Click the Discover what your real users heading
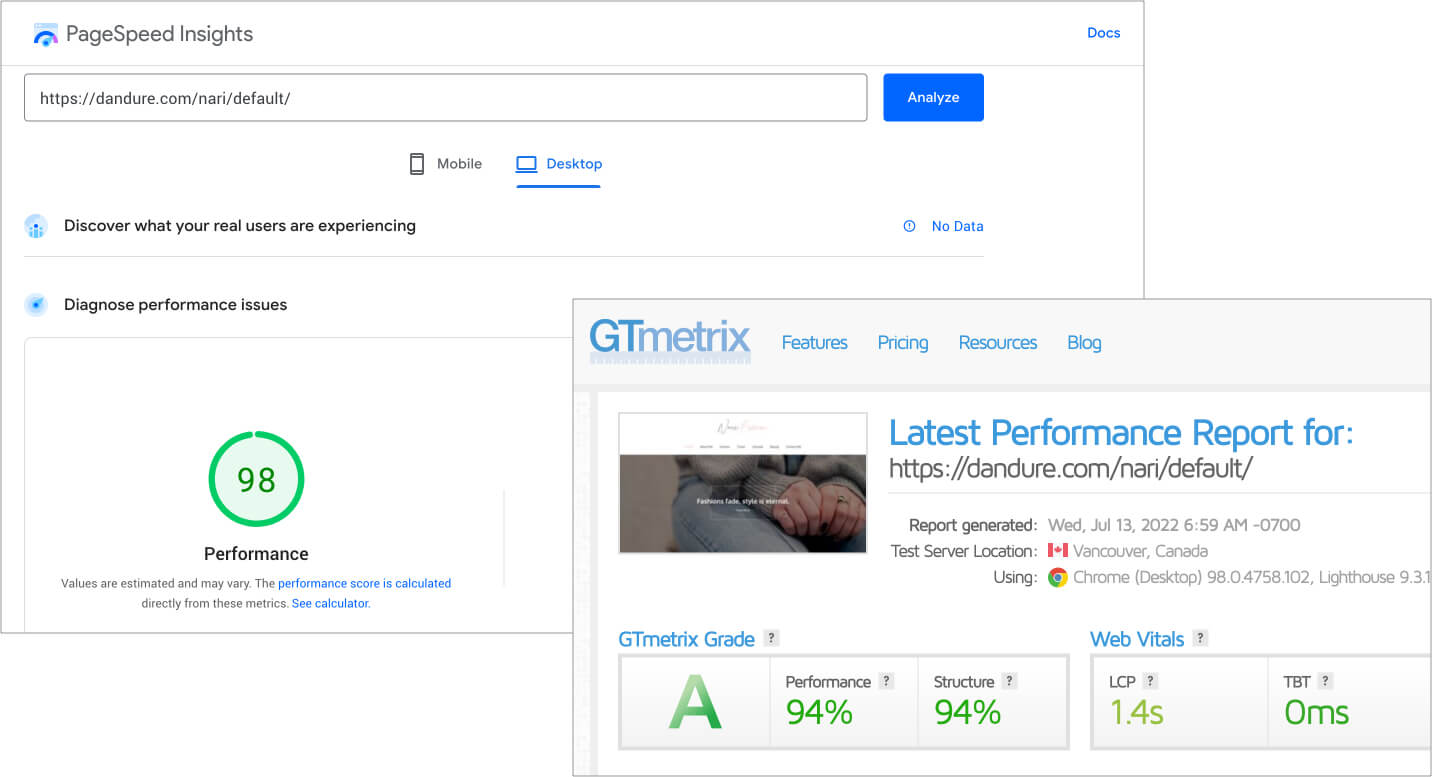The image size is (1432, 777). [240, 226]
